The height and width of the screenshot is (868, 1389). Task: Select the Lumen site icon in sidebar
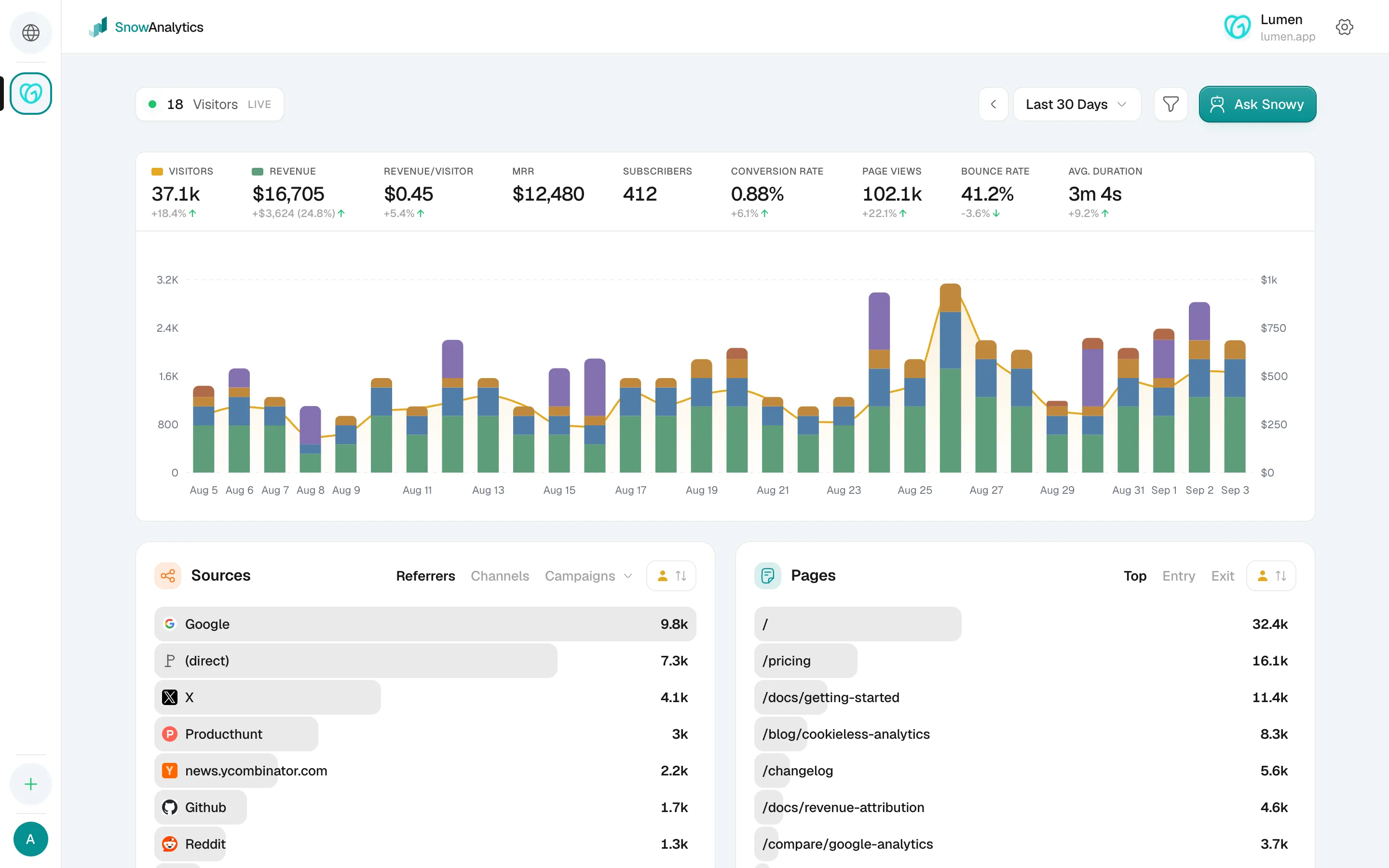31,93
